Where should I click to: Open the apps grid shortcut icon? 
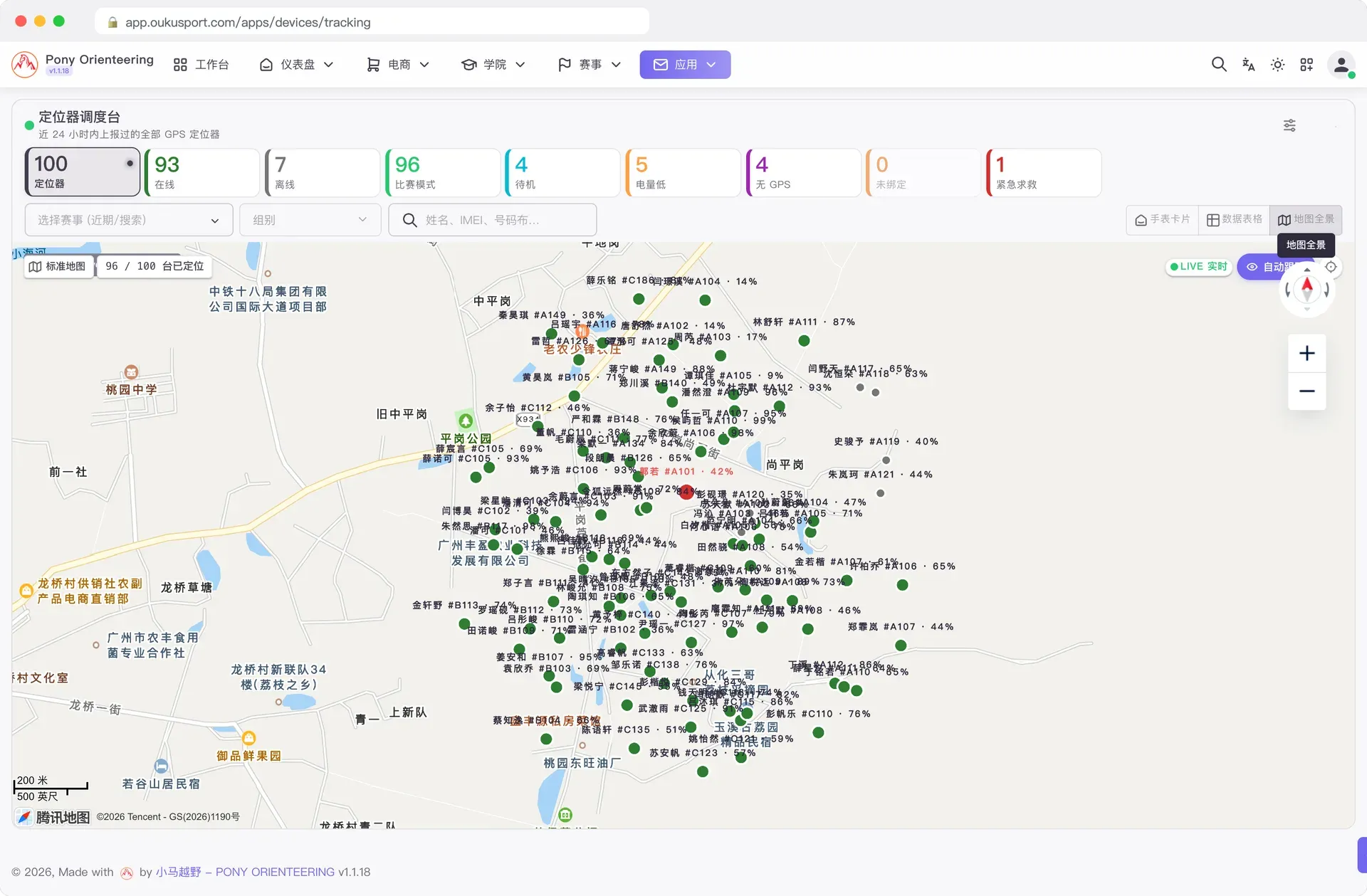click(1306, 65)
